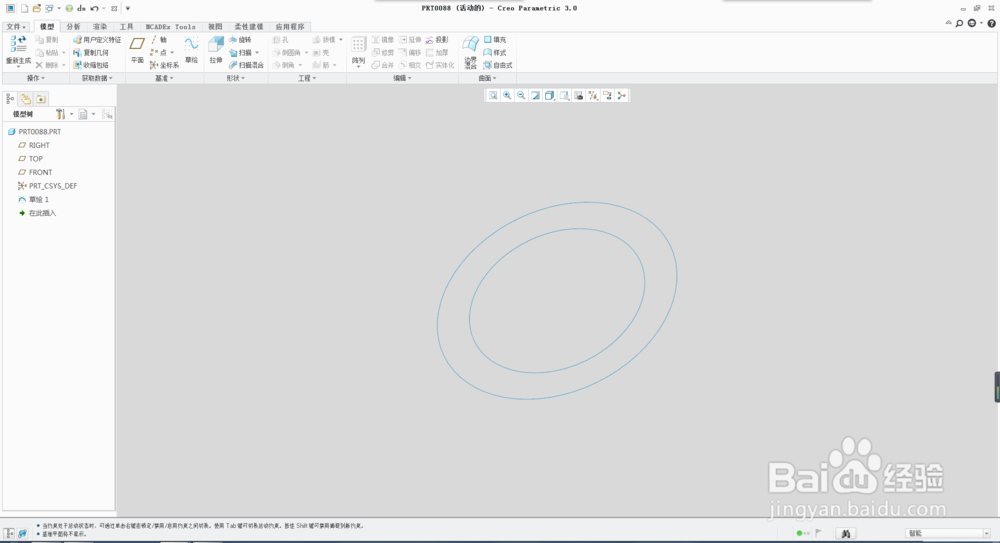Toggle the browser display icon in status bar
The width and height of the screenshot is (1000, 543).
(x=22, y=533)
